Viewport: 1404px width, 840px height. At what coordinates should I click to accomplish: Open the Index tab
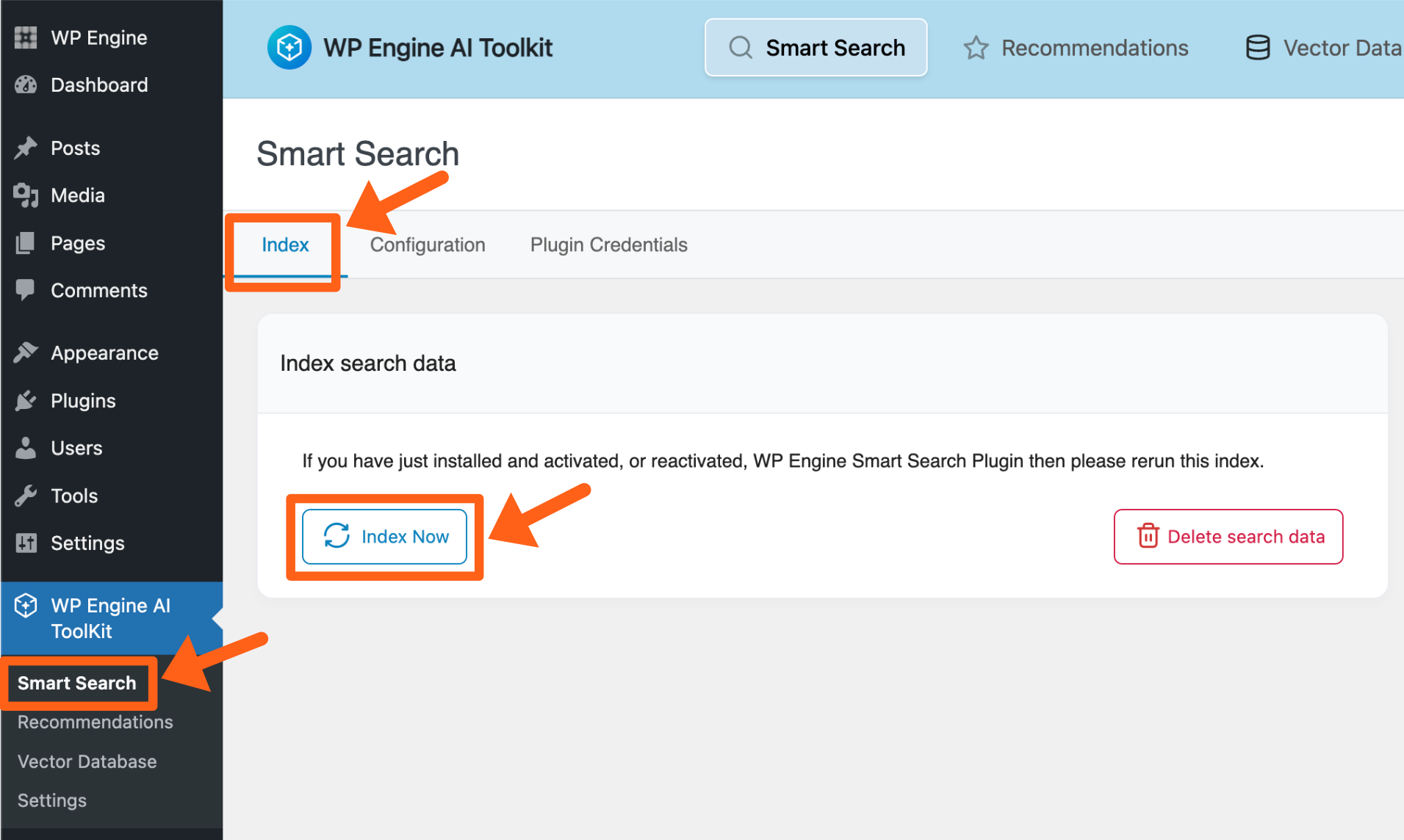click(x=285, y=245)
